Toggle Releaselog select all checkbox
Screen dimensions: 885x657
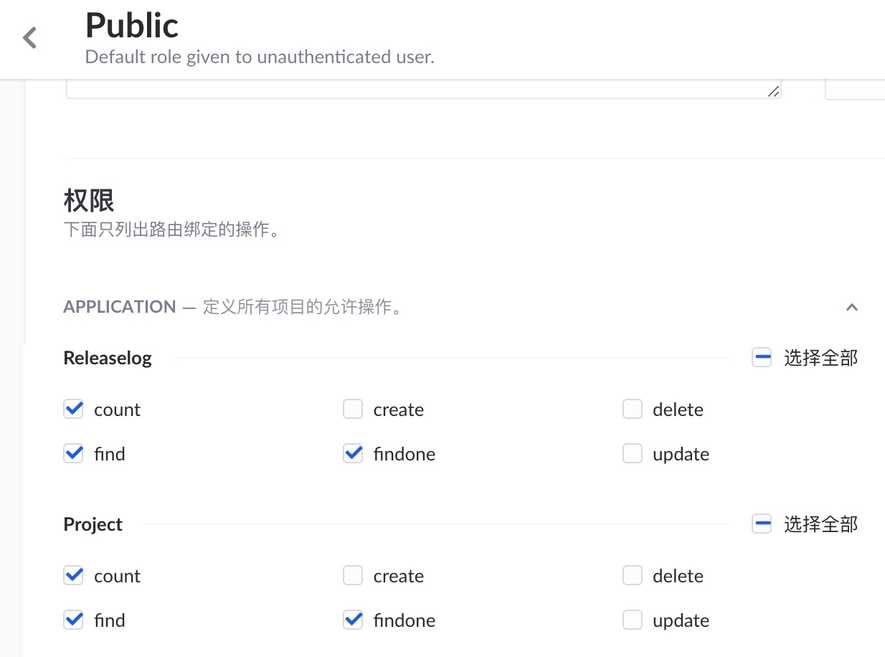click(762, 357)
